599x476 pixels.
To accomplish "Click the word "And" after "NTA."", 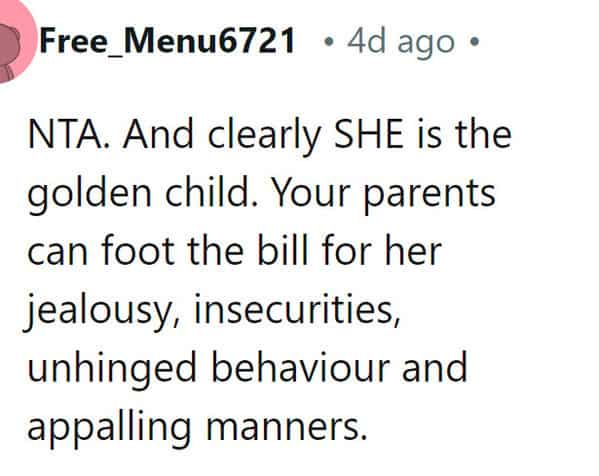I will coord(158,135).
